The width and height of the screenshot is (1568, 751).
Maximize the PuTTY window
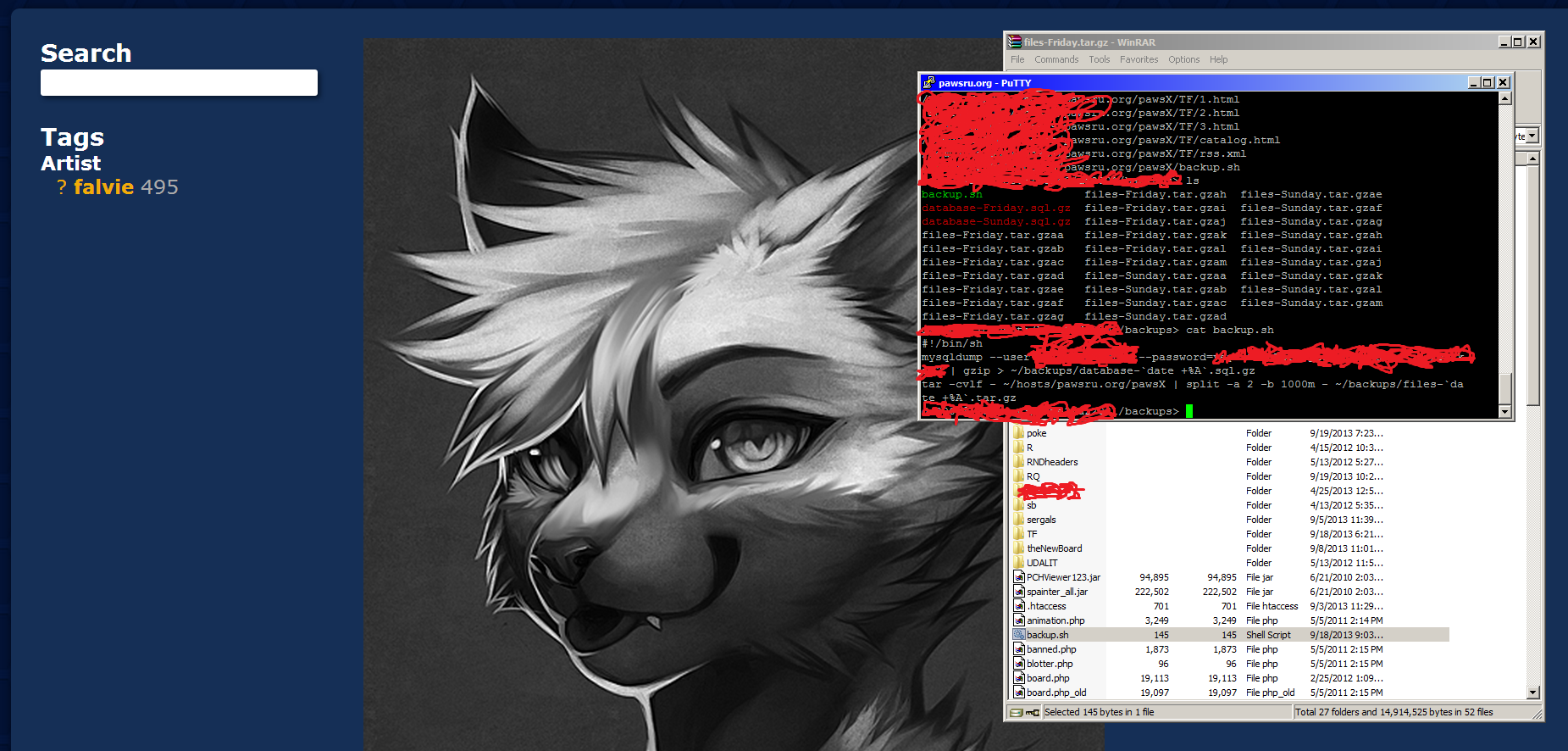click(x=1488, y=82)
